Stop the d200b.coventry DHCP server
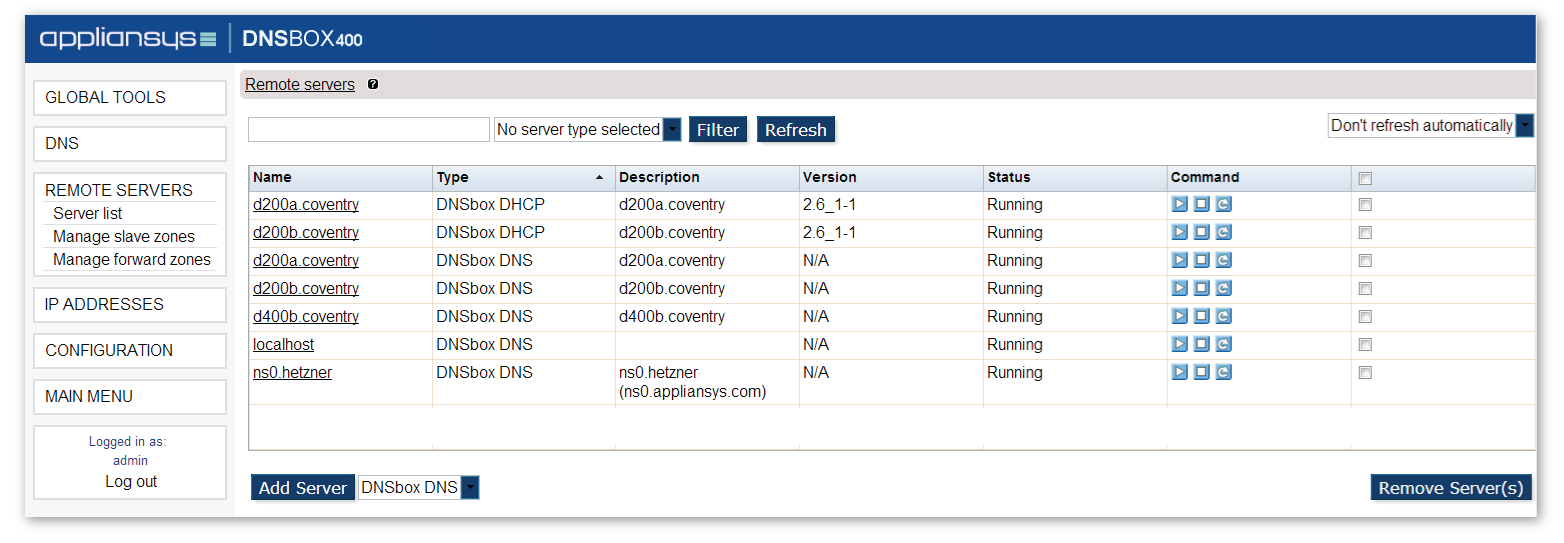This screenshot has width=1564, height=543. pos(1202,232)
